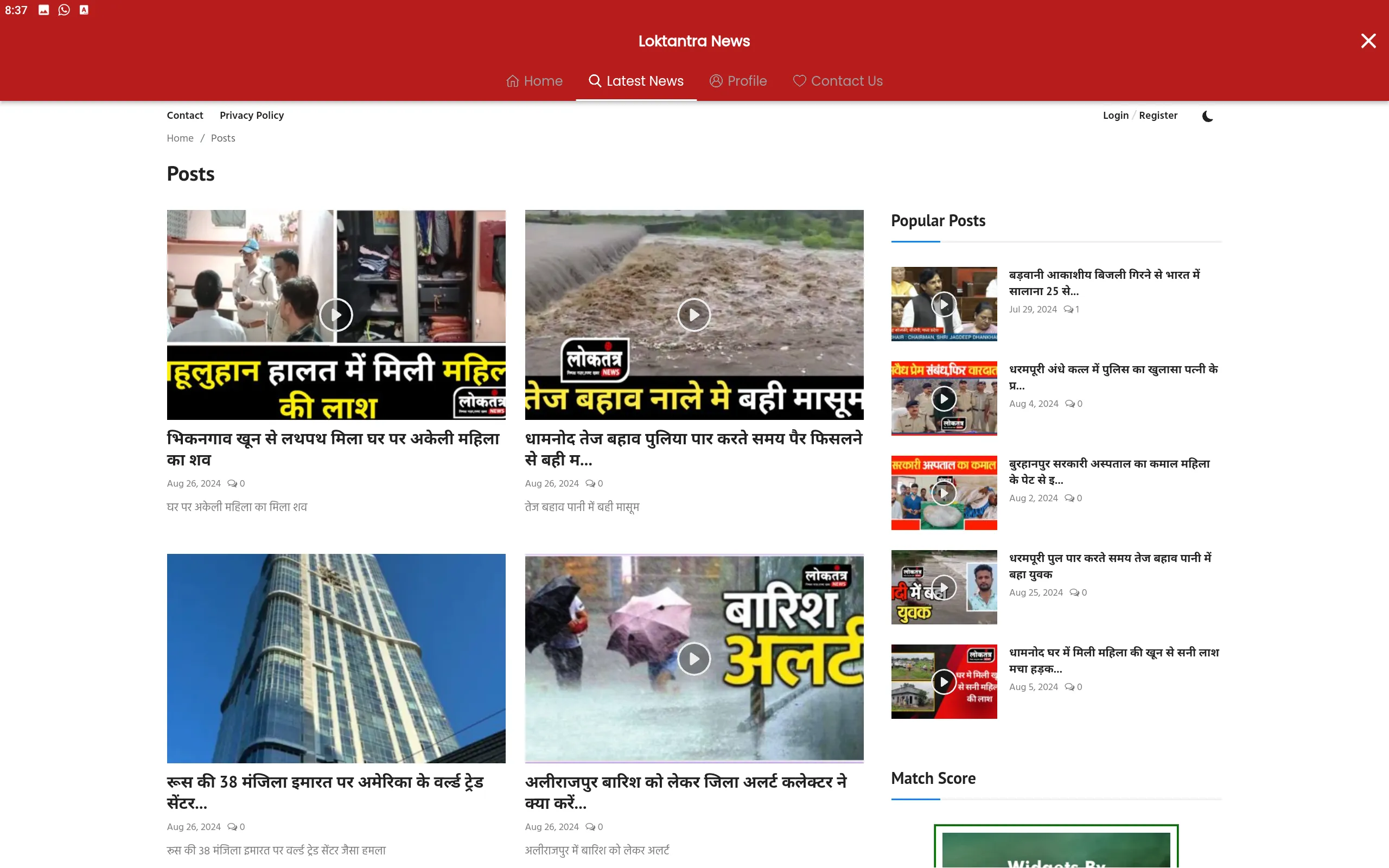
Task: Click excerpt 'घर पर अकेली महिला का मिला शव'
Action: [x=237, y=507]
